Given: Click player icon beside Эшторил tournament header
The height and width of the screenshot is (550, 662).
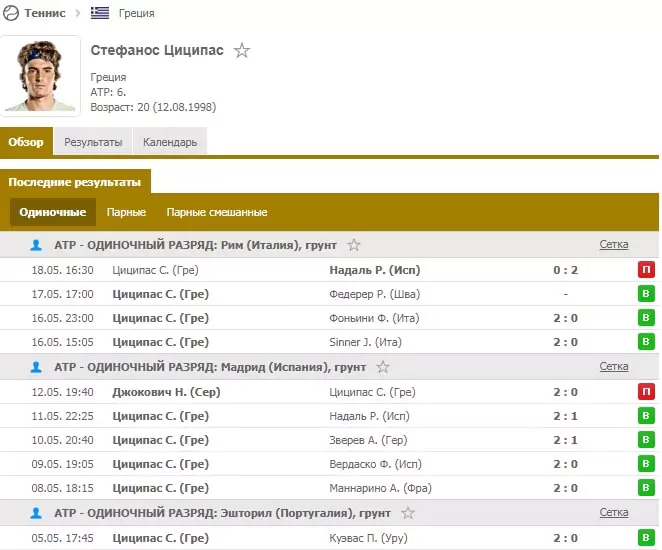Looking at the screenshot, I should (36, 513).
